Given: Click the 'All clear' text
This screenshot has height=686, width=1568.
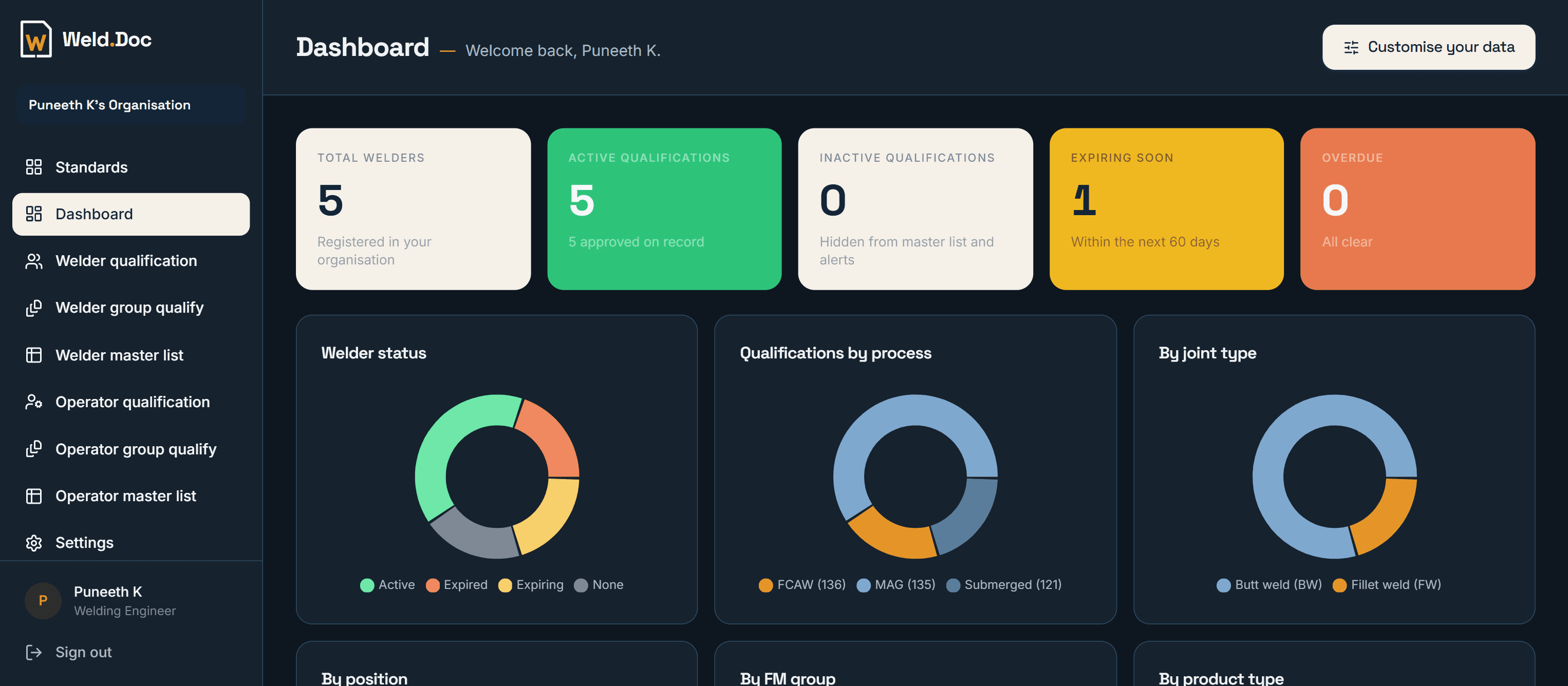Looking at the screenshot, I should pos(1347,242).
